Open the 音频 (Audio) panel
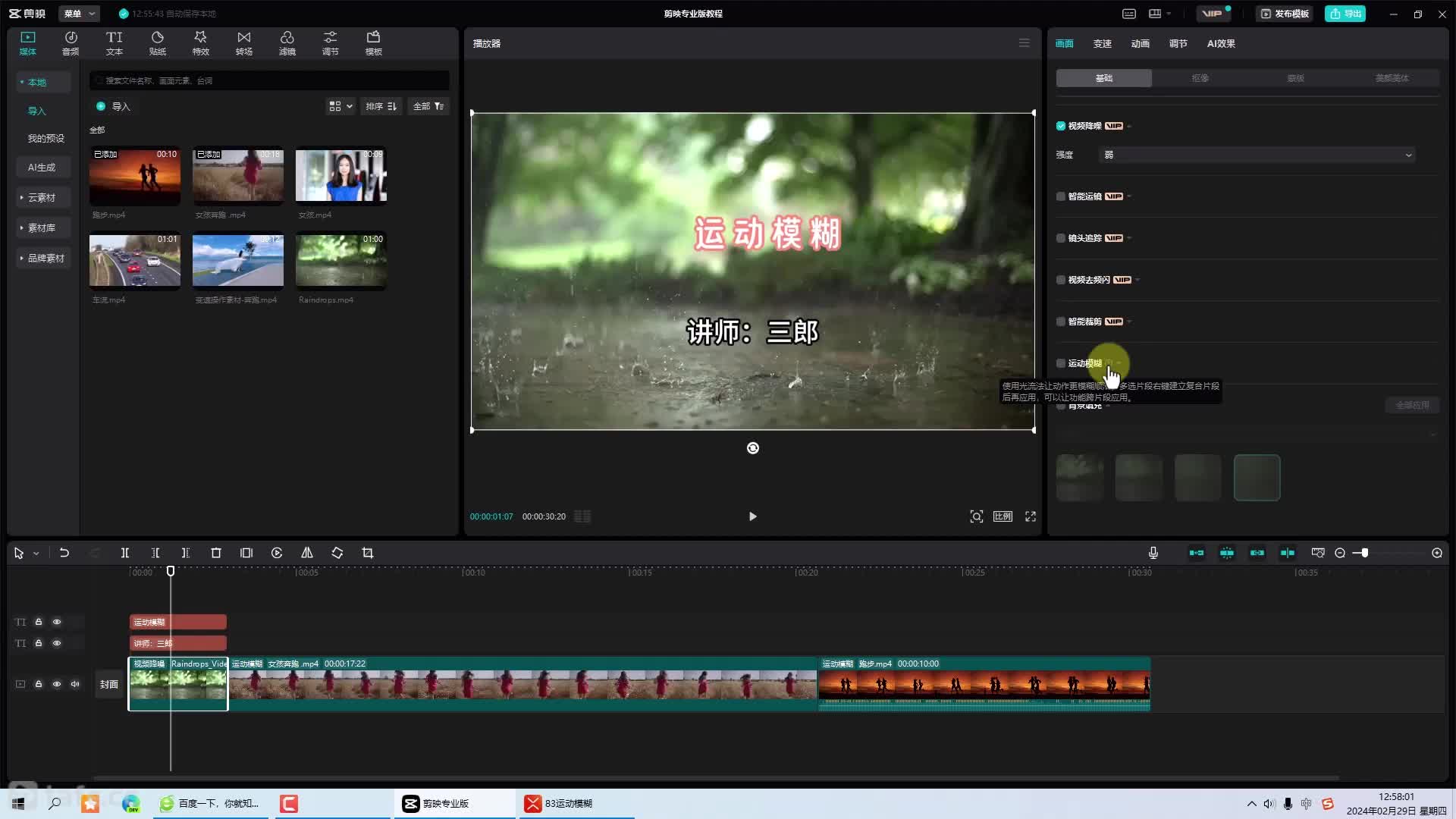Screen dimensions: 1456x819 (x=71, y=43)
